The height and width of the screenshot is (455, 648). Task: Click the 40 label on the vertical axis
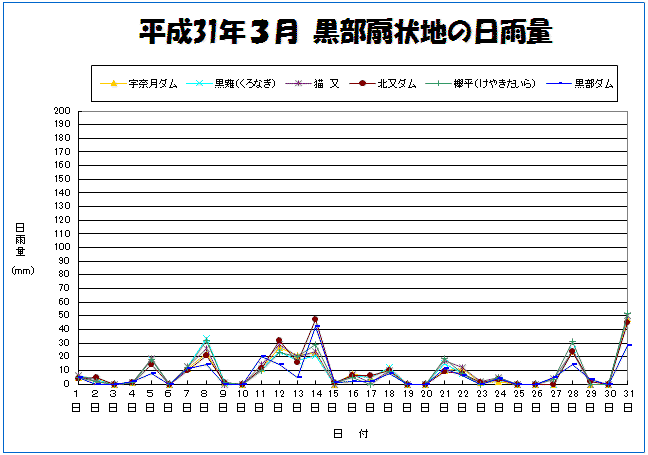[64, 329]
